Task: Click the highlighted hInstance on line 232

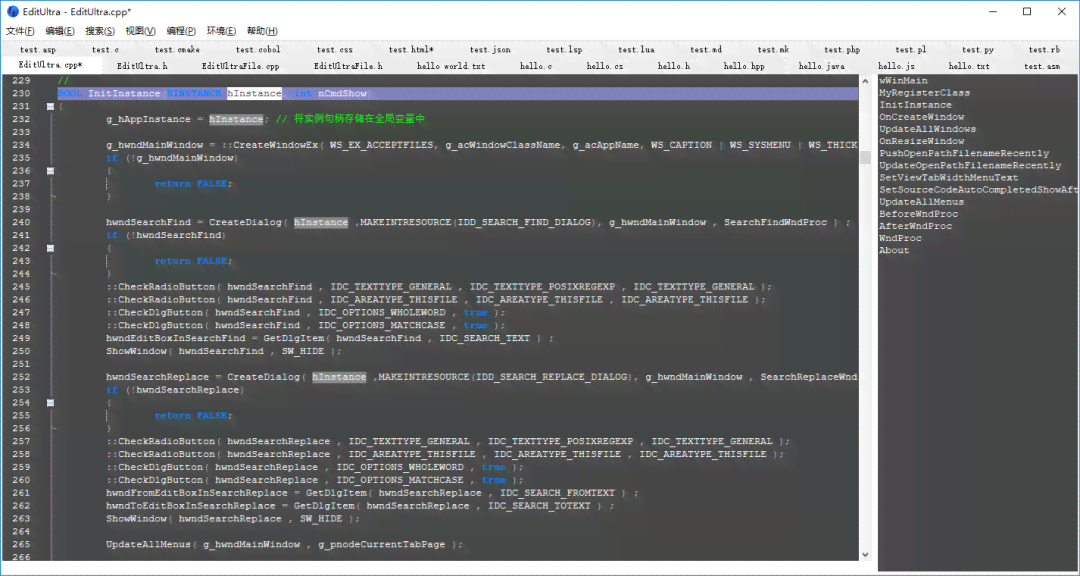Action: (236, 119)
